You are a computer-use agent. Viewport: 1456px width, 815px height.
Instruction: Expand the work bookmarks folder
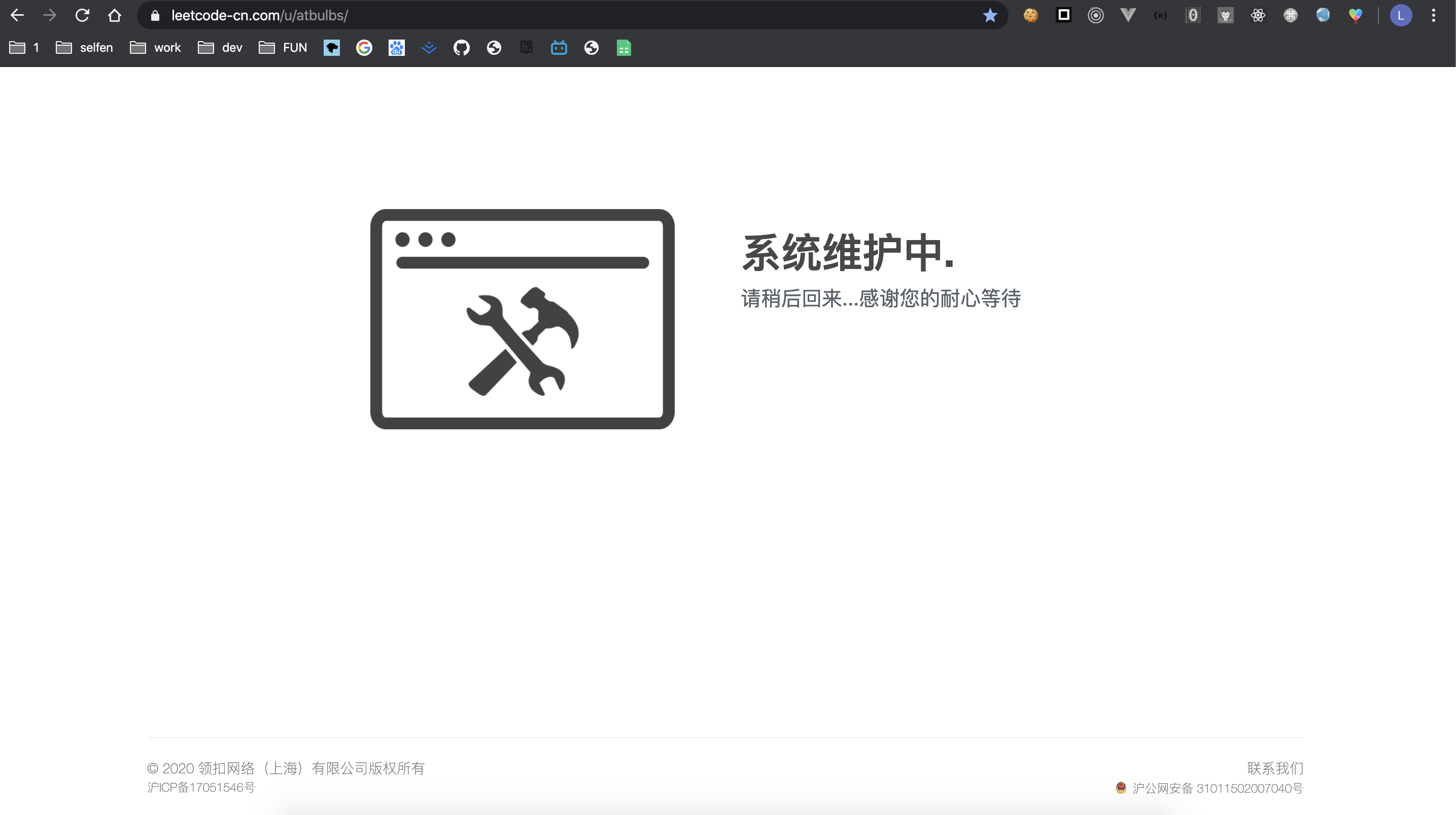[x=155, y=48]
